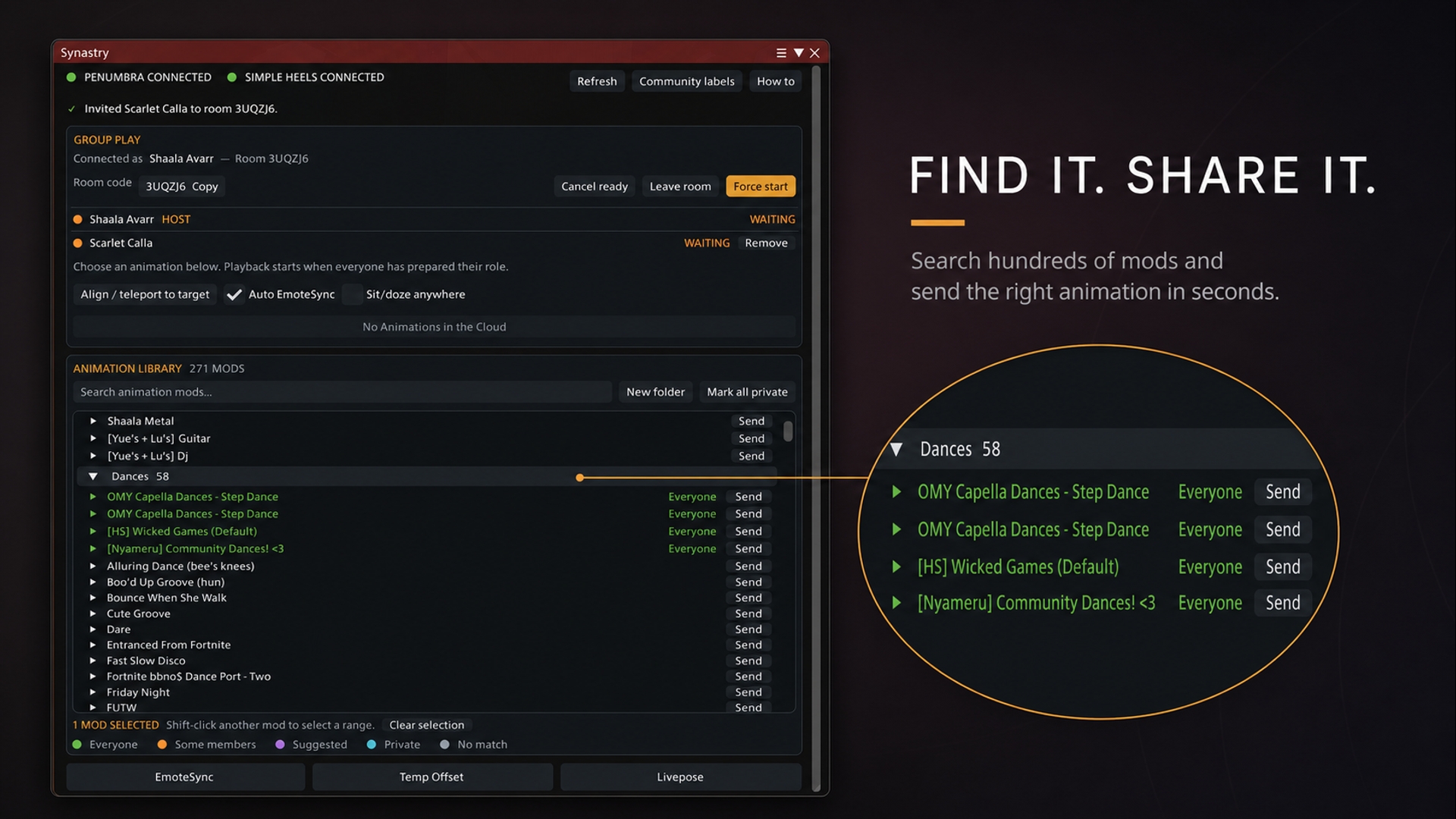The height and width of the screenshot is (819, 1456).
Task: Send the Shaala Metal animation
Action: (x=752, y=421)
